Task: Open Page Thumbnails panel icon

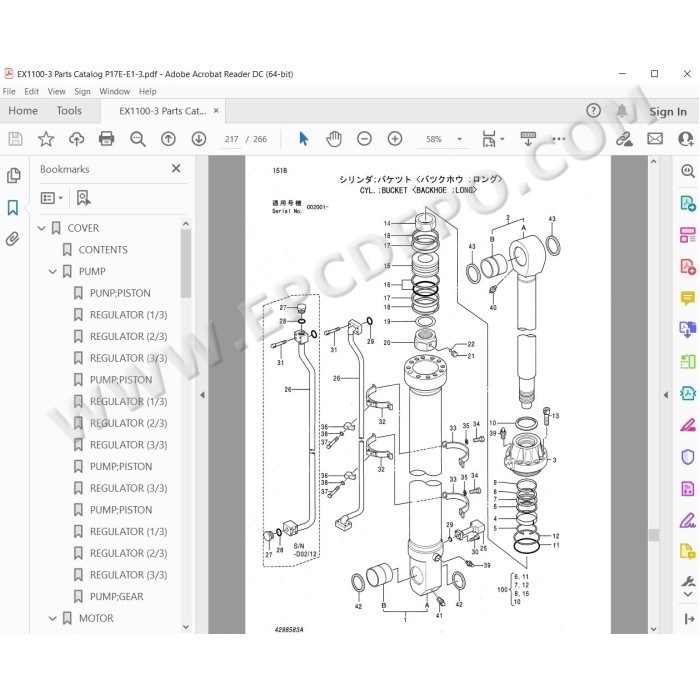Action: [13, 175]
